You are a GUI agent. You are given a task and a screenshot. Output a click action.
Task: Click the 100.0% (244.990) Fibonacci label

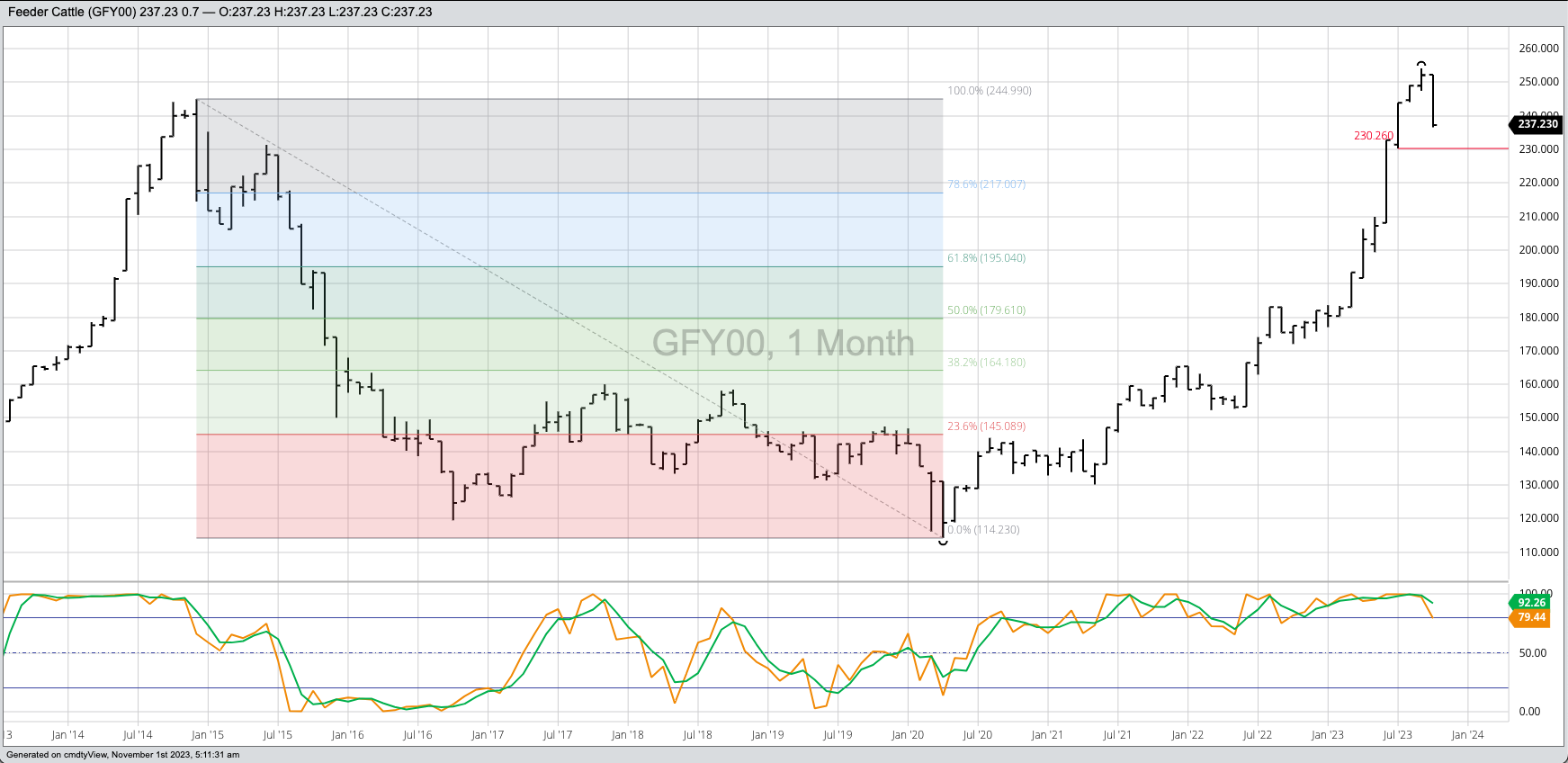click(989, 91)
